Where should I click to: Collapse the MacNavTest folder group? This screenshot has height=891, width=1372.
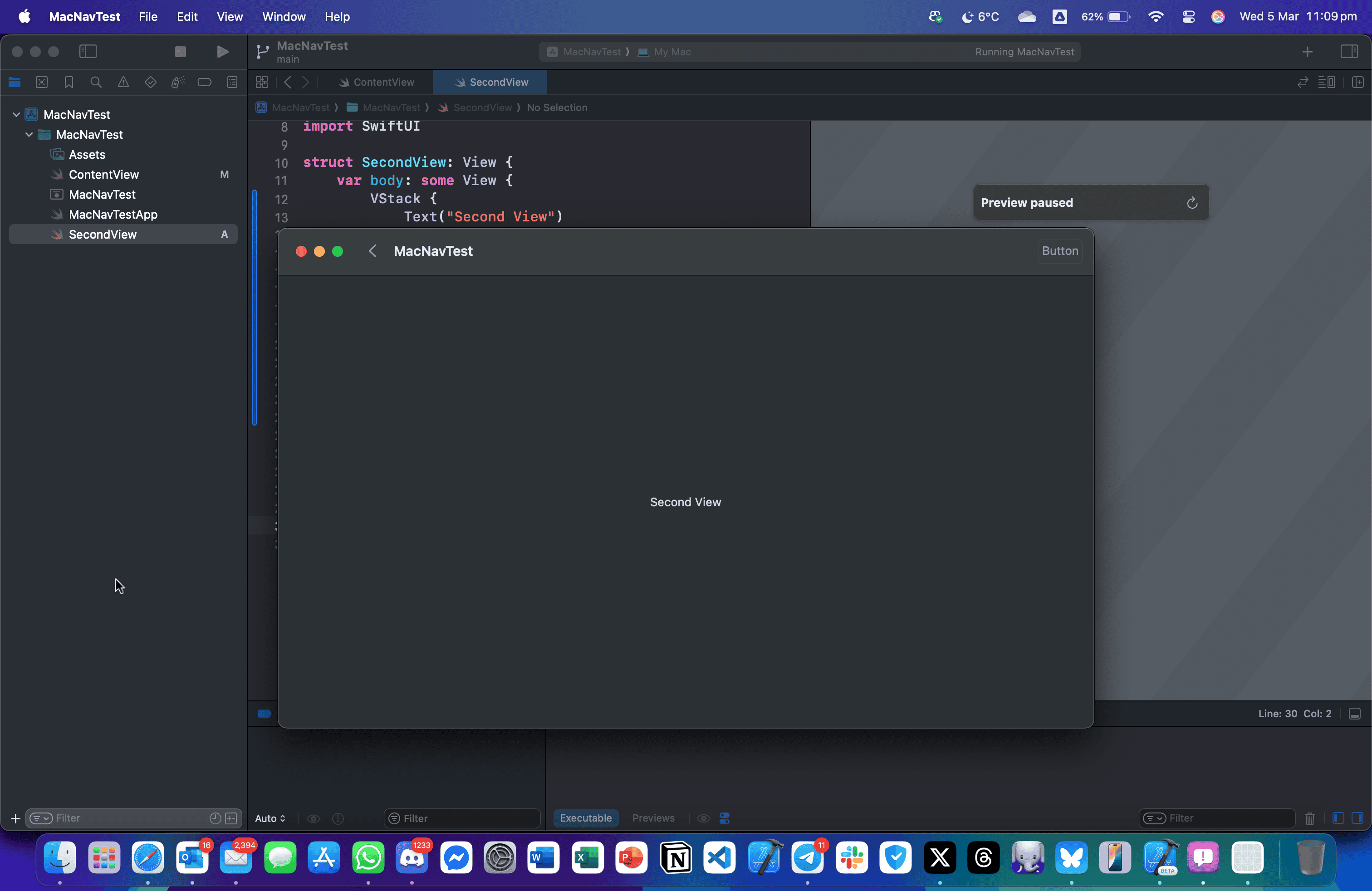[x=29, y=134]
